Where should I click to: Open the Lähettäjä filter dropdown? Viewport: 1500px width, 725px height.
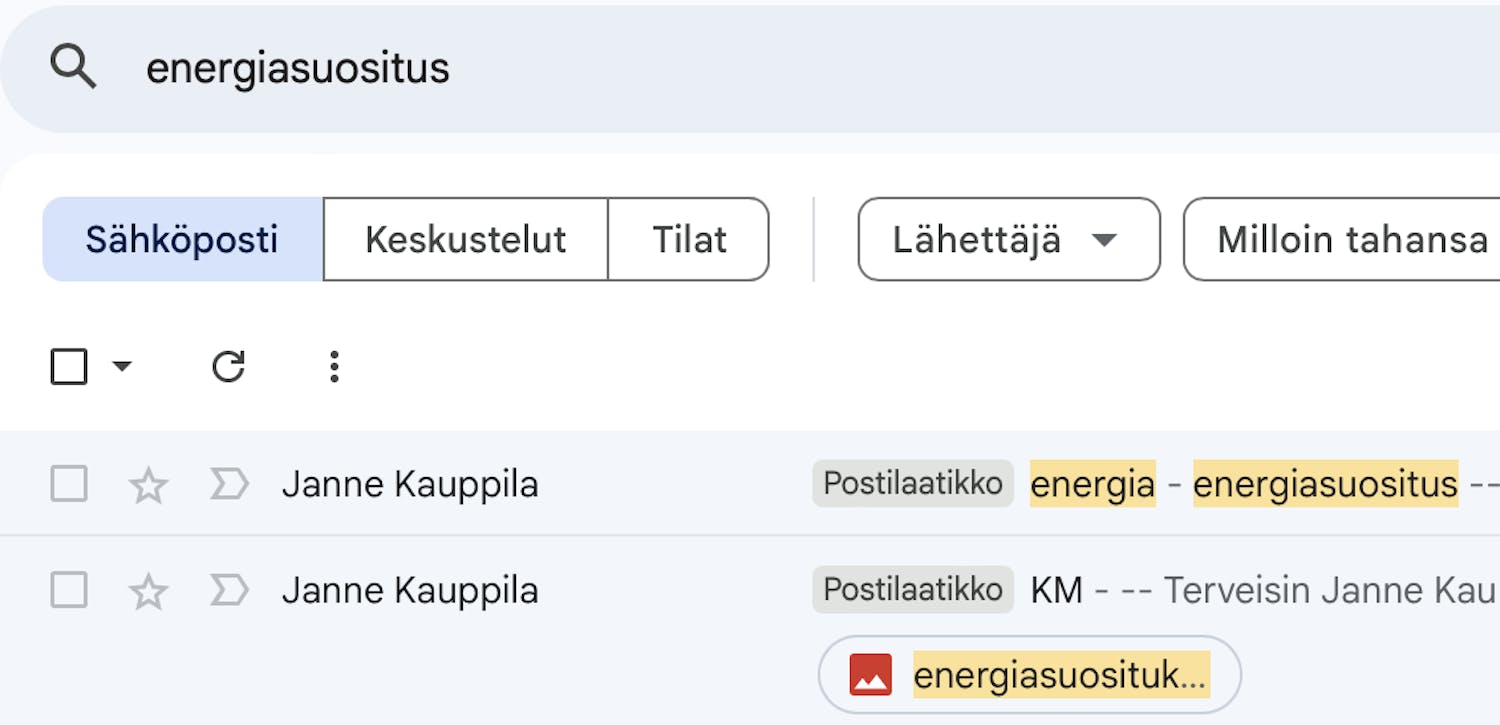1008,240
